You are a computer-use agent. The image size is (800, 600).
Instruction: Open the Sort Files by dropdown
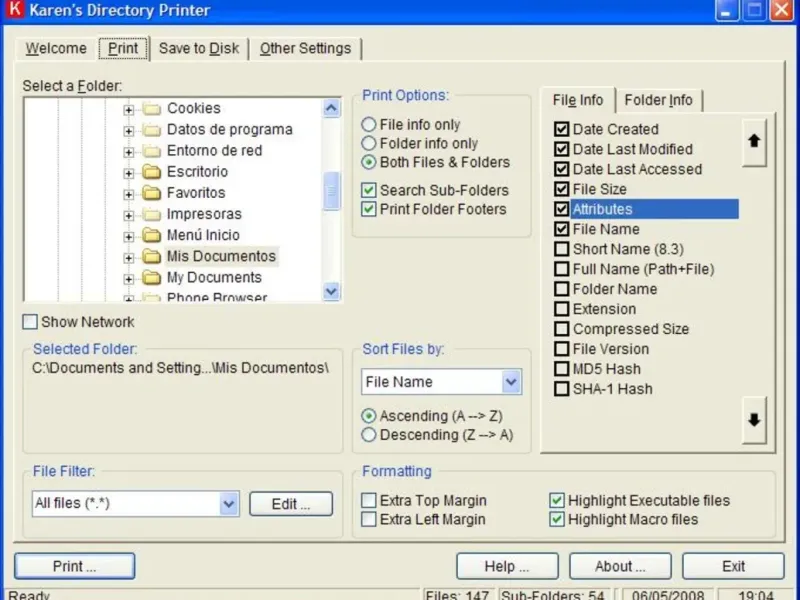pos(511,382)
